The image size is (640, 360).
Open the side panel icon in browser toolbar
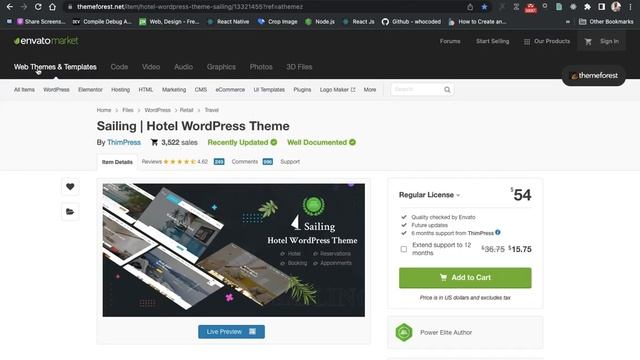[601, 7]
